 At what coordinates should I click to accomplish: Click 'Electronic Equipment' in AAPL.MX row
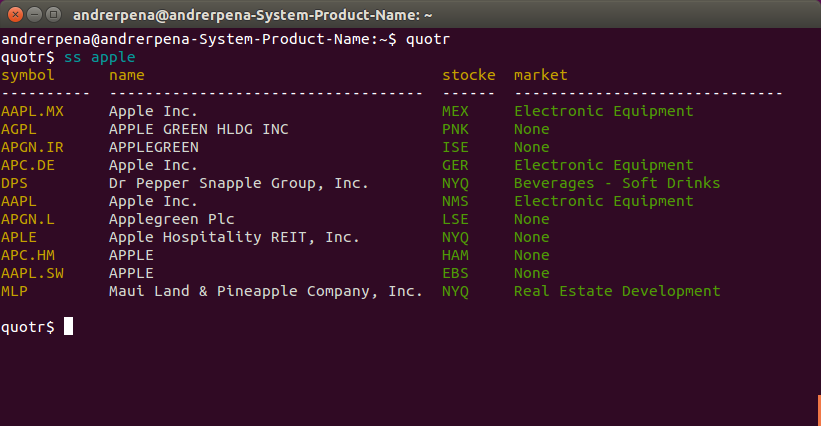click(x=603, y=111)
